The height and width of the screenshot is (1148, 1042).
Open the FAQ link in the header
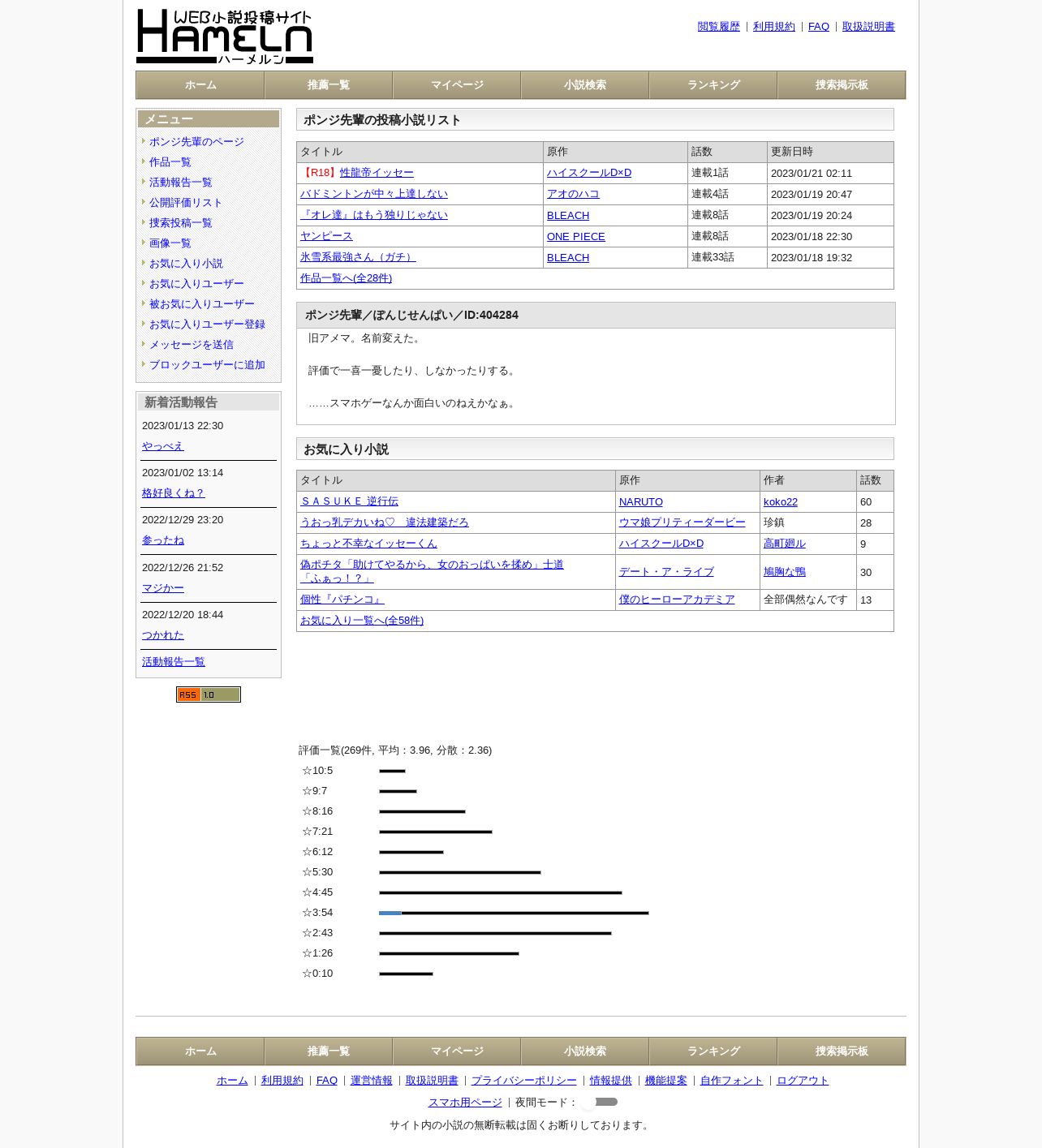point(819,27)
